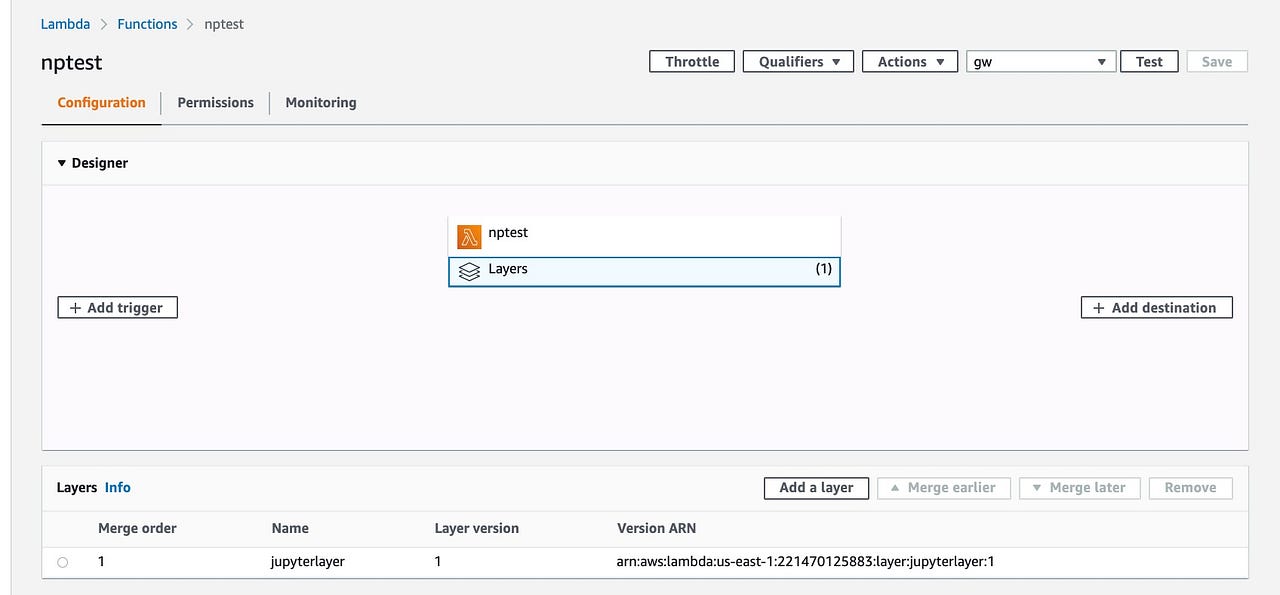Image resolution: width=1280 pixels, height=595 pixels.
Task: Click the Layers stack icon in the Designer
Action: 470,270
